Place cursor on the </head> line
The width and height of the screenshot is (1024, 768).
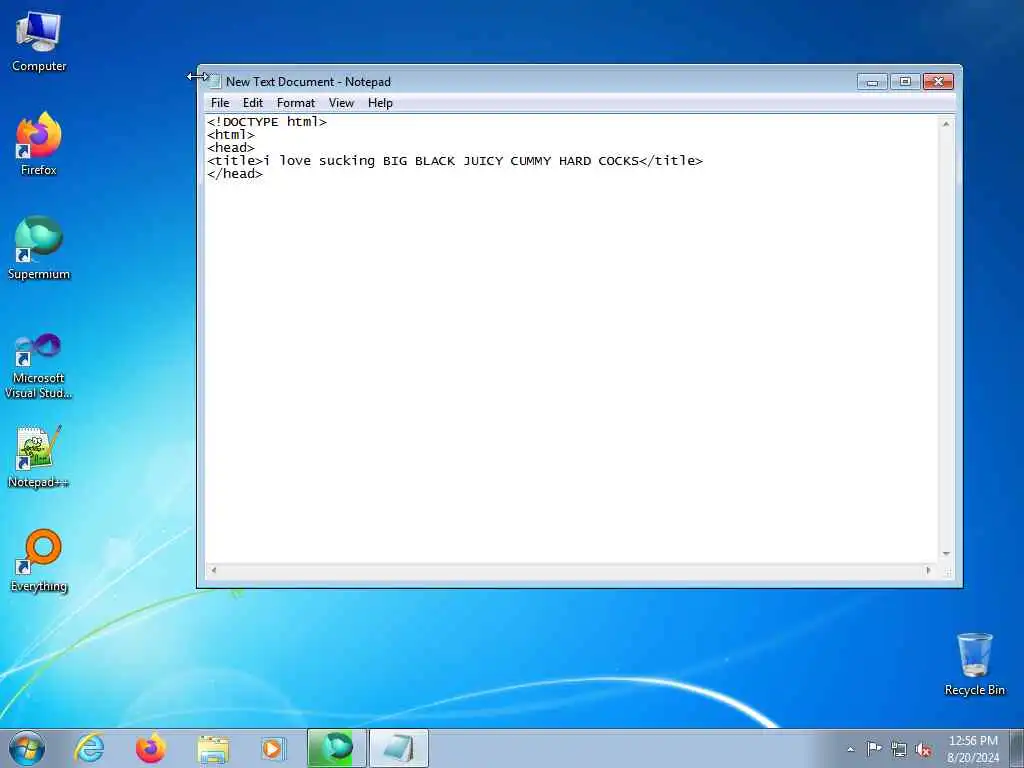[234, 174]
